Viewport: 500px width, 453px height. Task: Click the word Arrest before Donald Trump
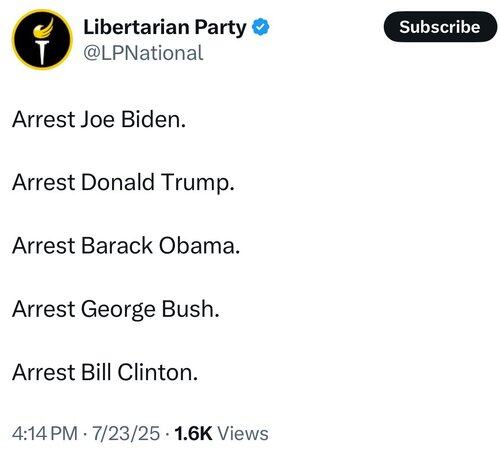coord(44,183)
